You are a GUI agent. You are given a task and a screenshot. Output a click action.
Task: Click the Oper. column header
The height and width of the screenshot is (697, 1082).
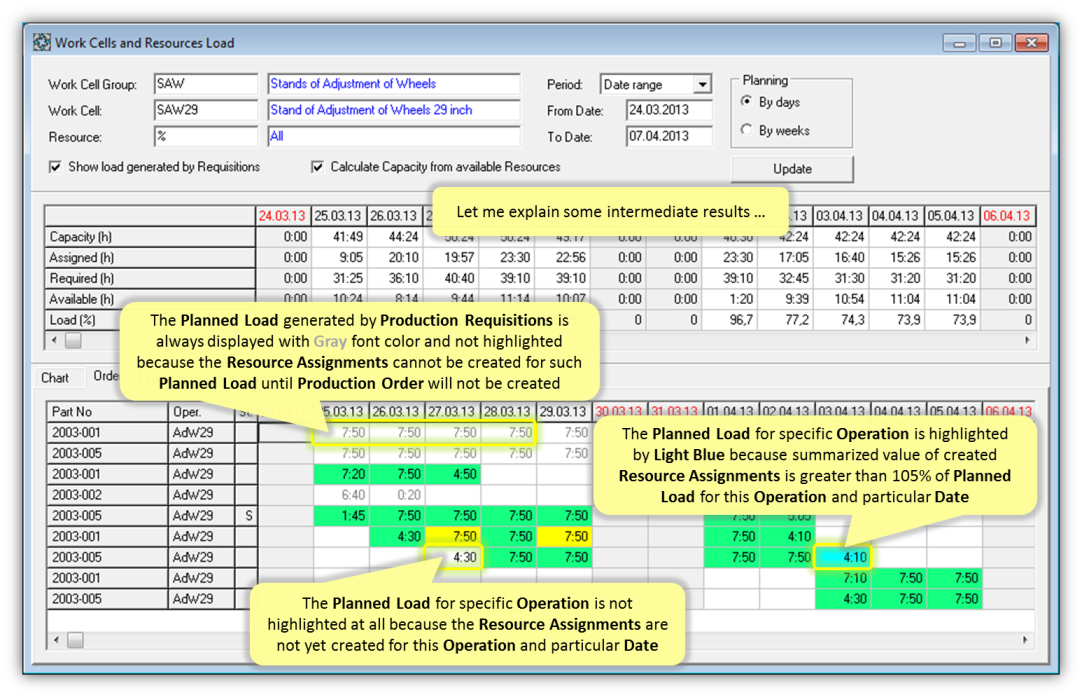[x=201, y=412]
